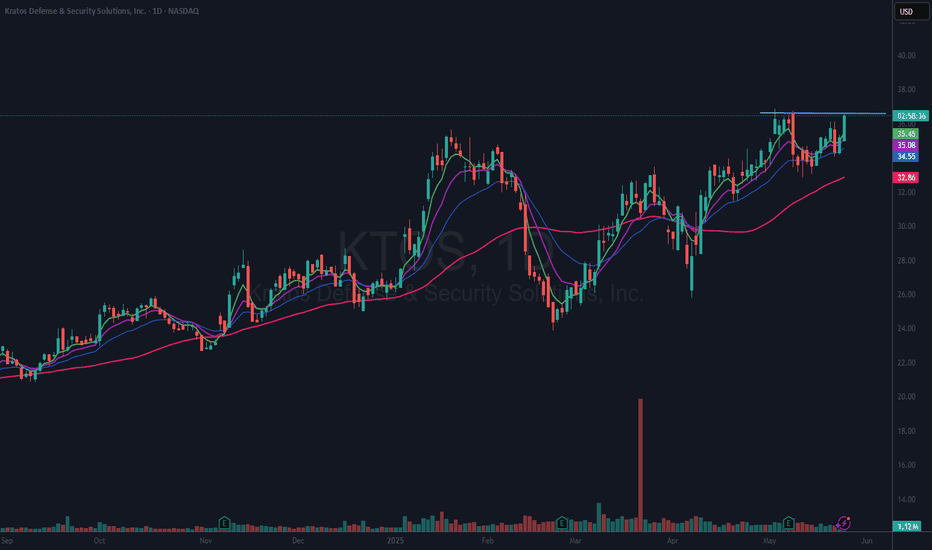Screen dimensions: 932x550
Task: Click the 26.00 price axis label
Action: [x=906, y=295]
